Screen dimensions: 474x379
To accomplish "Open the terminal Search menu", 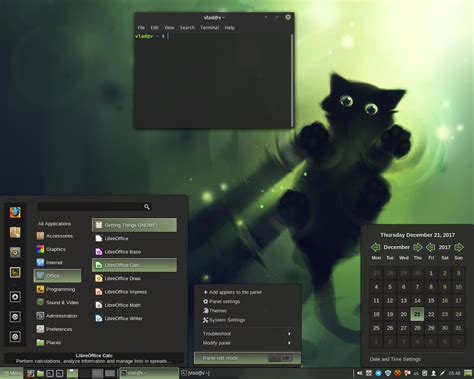I will (x=187, y=28).
